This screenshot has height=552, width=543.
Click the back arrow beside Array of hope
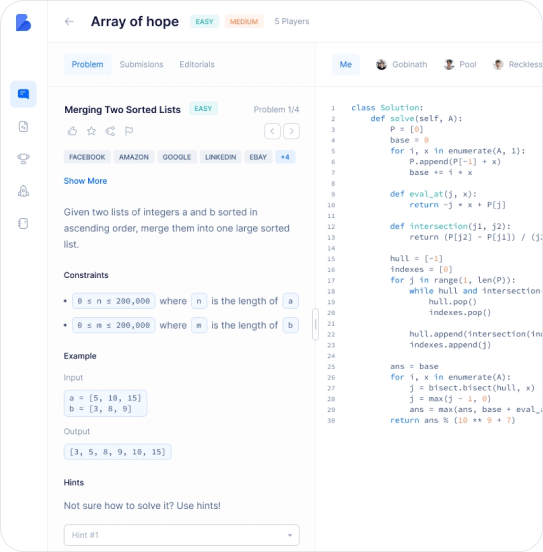pos(69,21)
